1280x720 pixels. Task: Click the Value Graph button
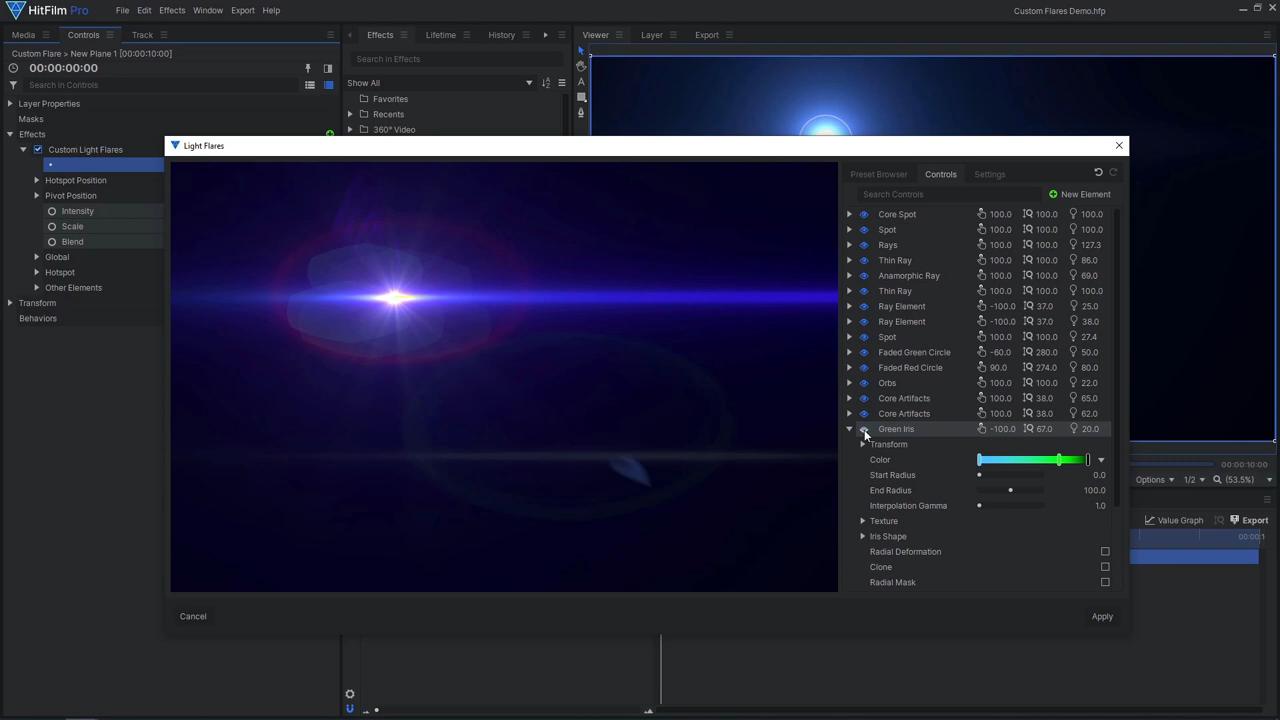(x=1174, y=520)
